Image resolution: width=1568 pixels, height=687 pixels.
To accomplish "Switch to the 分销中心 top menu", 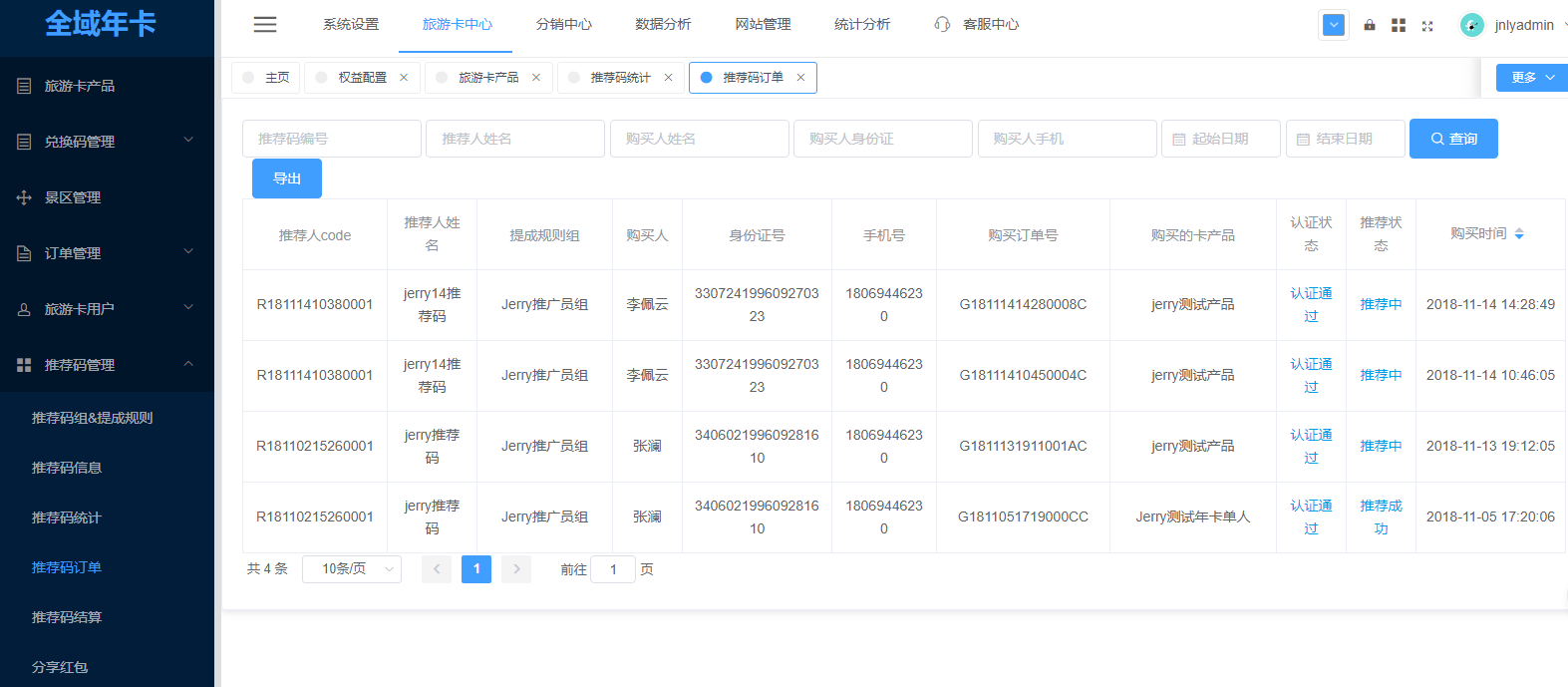I will point(563,24).
